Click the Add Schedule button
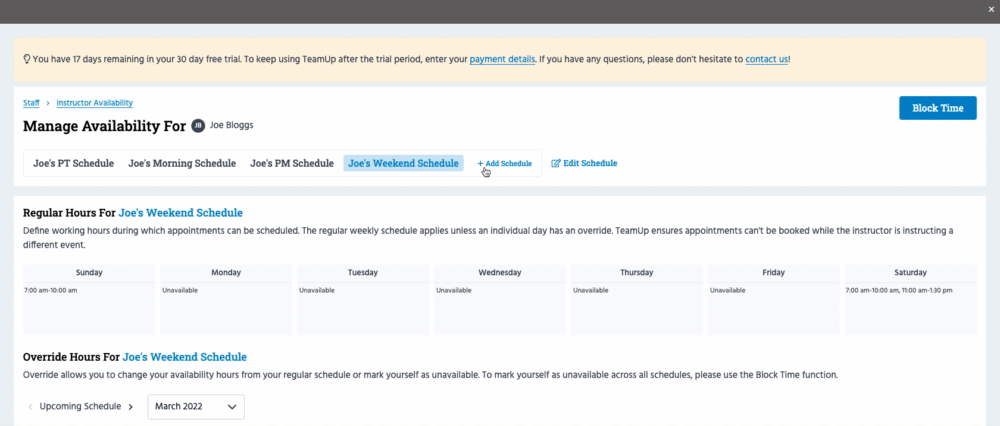This screenshot has width=1000, height=426. (x=504, y=163)
